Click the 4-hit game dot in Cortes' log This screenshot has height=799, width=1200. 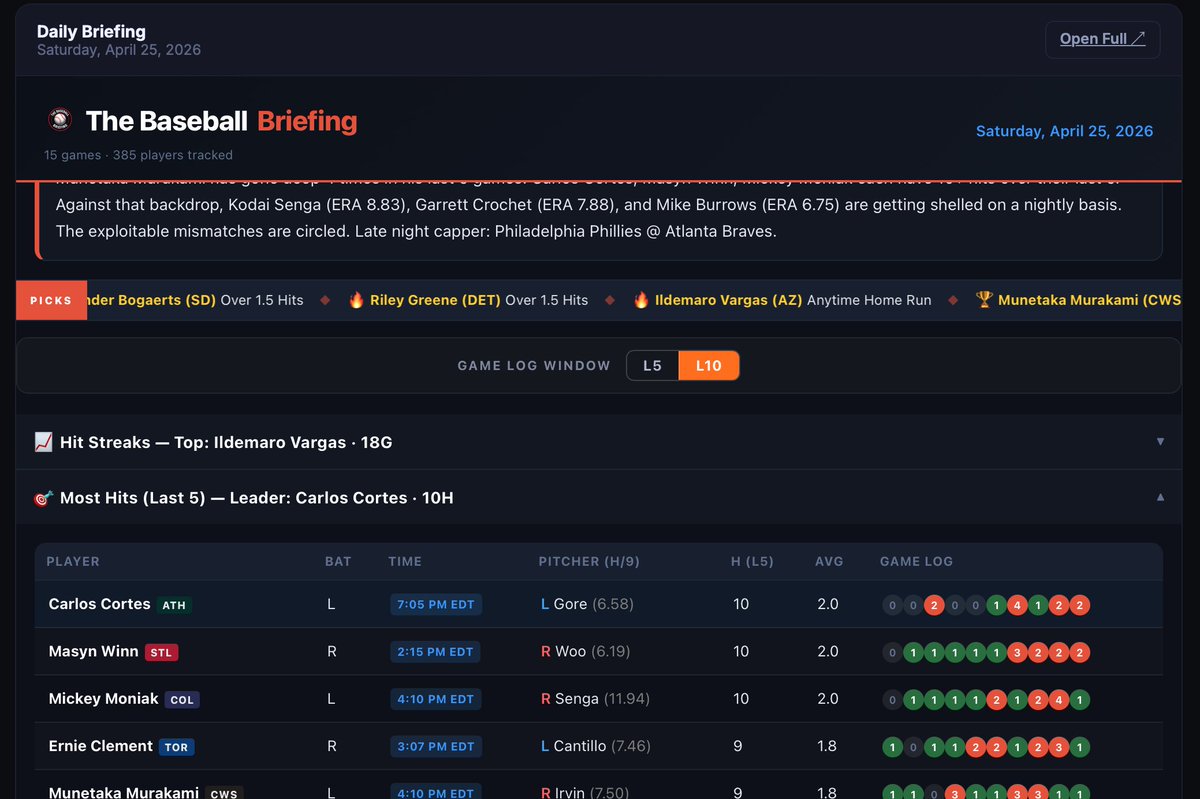(x=1016, y=605)
